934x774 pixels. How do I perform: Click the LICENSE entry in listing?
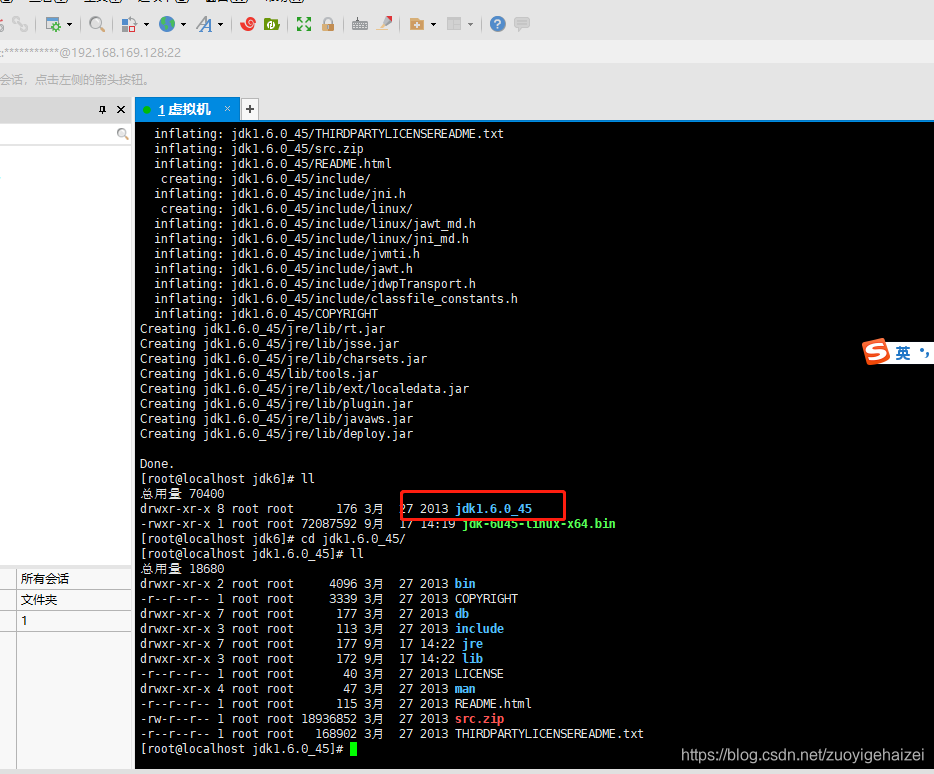tap(480, 674)
